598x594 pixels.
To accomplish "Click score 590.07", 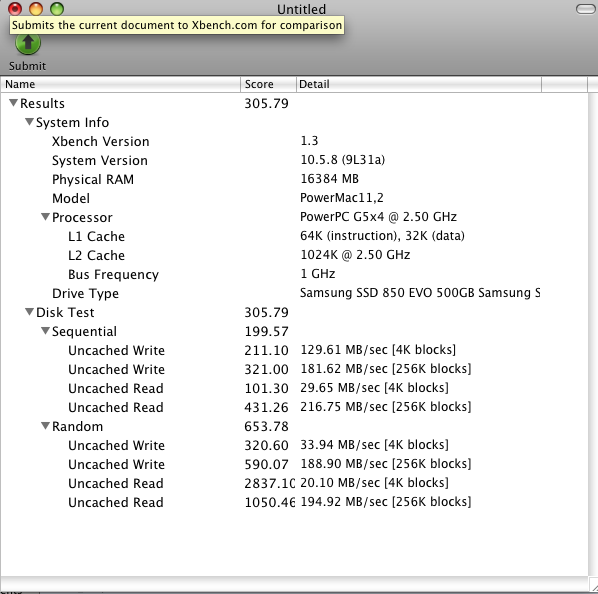I will (x=266, y=464).
